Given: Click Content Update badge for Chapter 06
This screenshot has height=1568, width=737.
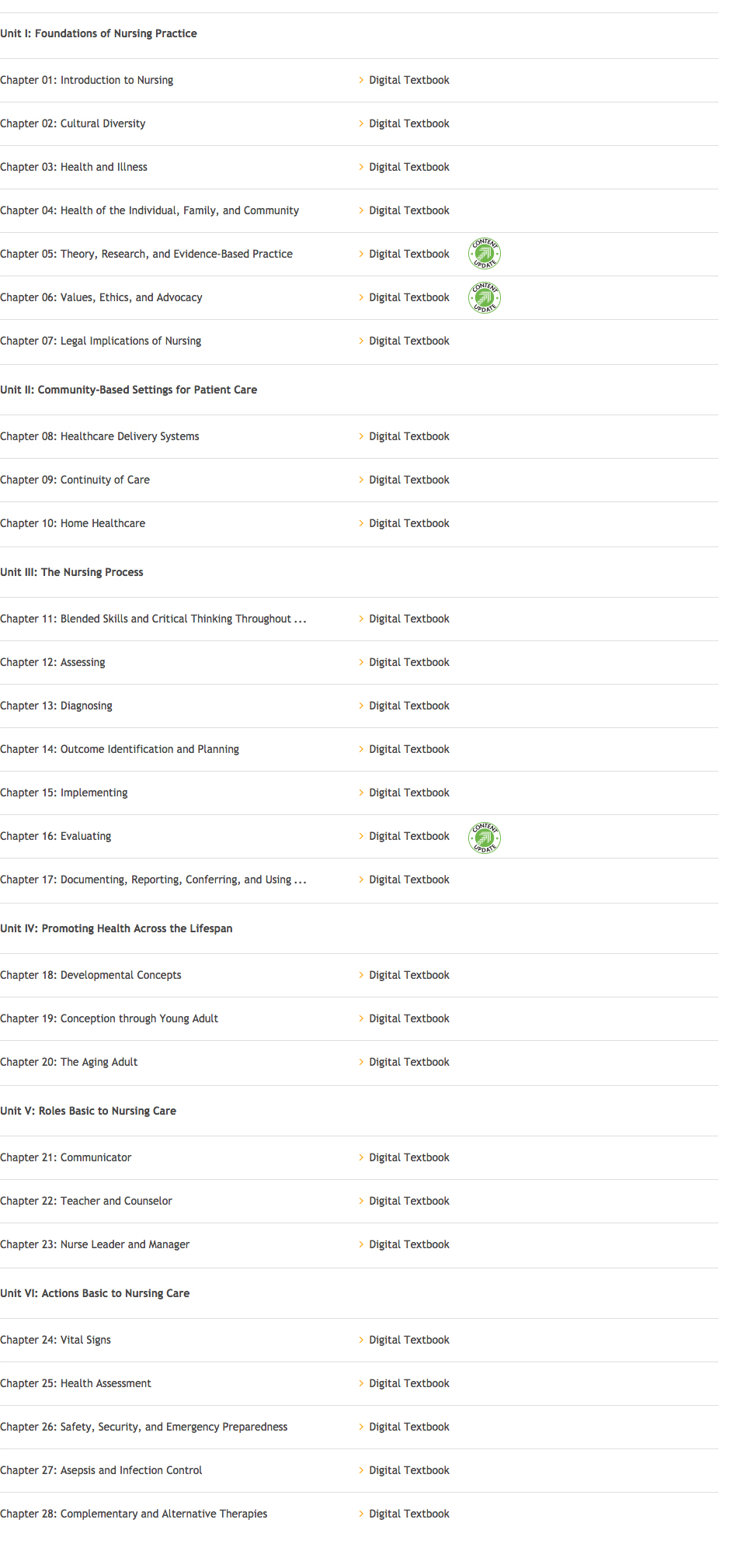Looking at the screenshot, I should coord(485,297).
